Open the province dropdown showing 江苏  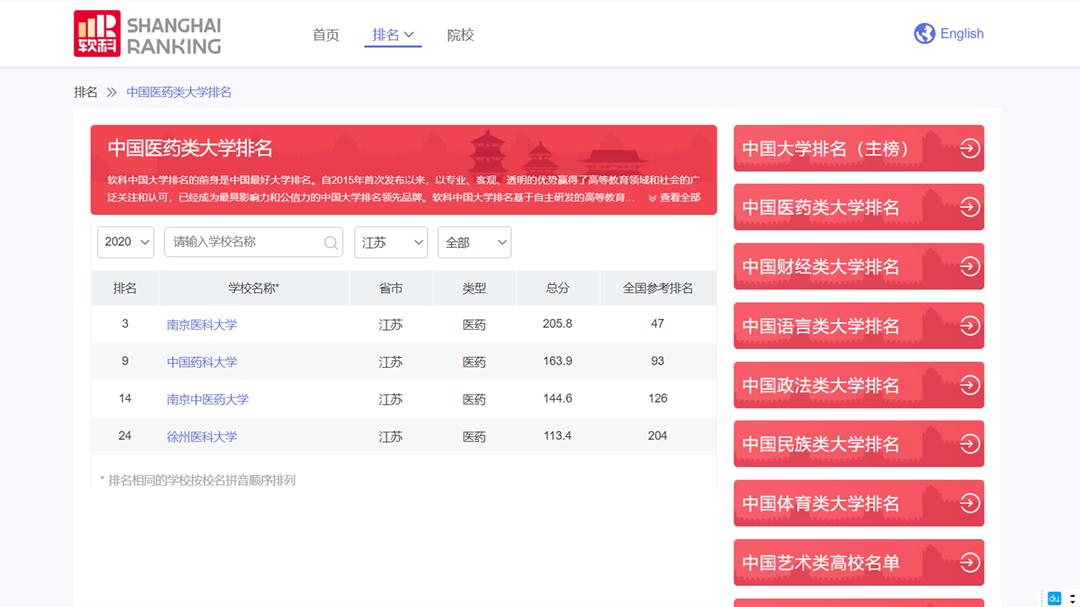pyautogui.click(x=390, y=242)
